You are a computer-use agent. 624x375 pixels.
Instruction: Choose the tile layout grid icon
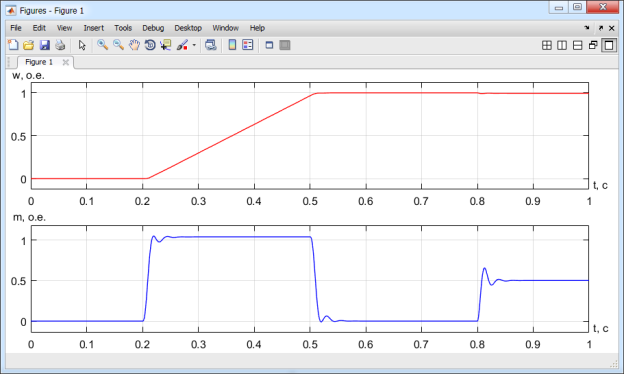547,45
